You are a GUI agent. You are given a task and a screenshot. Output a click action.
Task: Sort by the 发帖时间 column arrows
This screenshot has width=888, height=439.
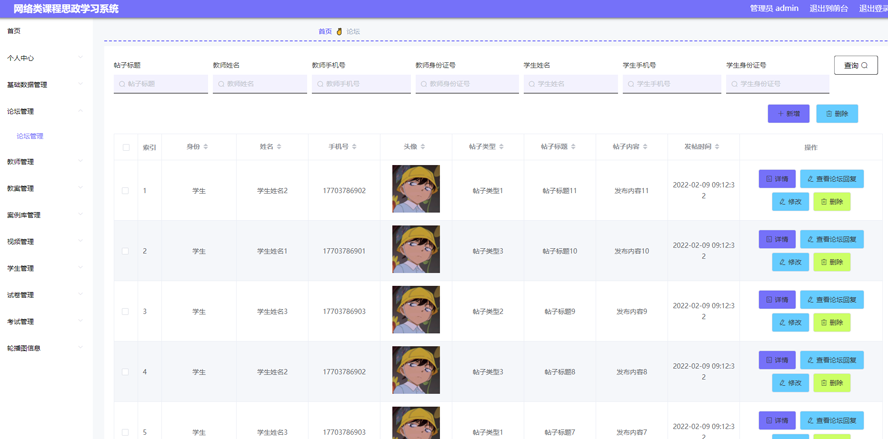pyautogui.click(x=717, y=147)
